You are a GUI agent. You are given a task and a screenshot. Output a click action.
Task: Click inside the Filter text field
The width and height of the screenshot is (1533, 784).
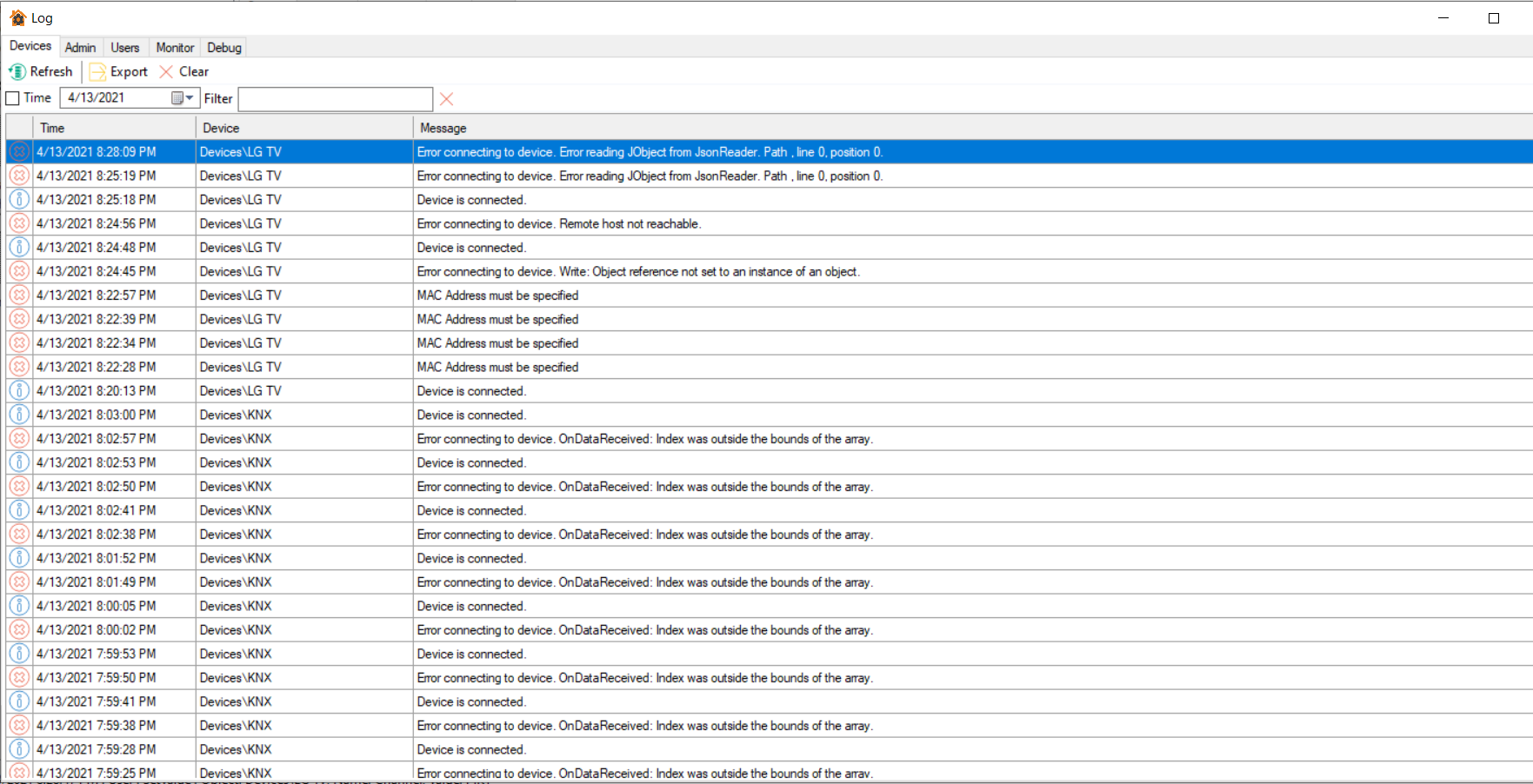[x=335, y=99]
